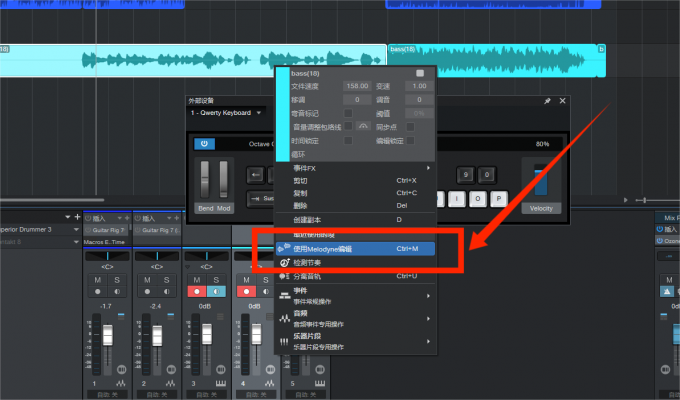Open the instrument panel menu arrow beside plus

[68, 216]
